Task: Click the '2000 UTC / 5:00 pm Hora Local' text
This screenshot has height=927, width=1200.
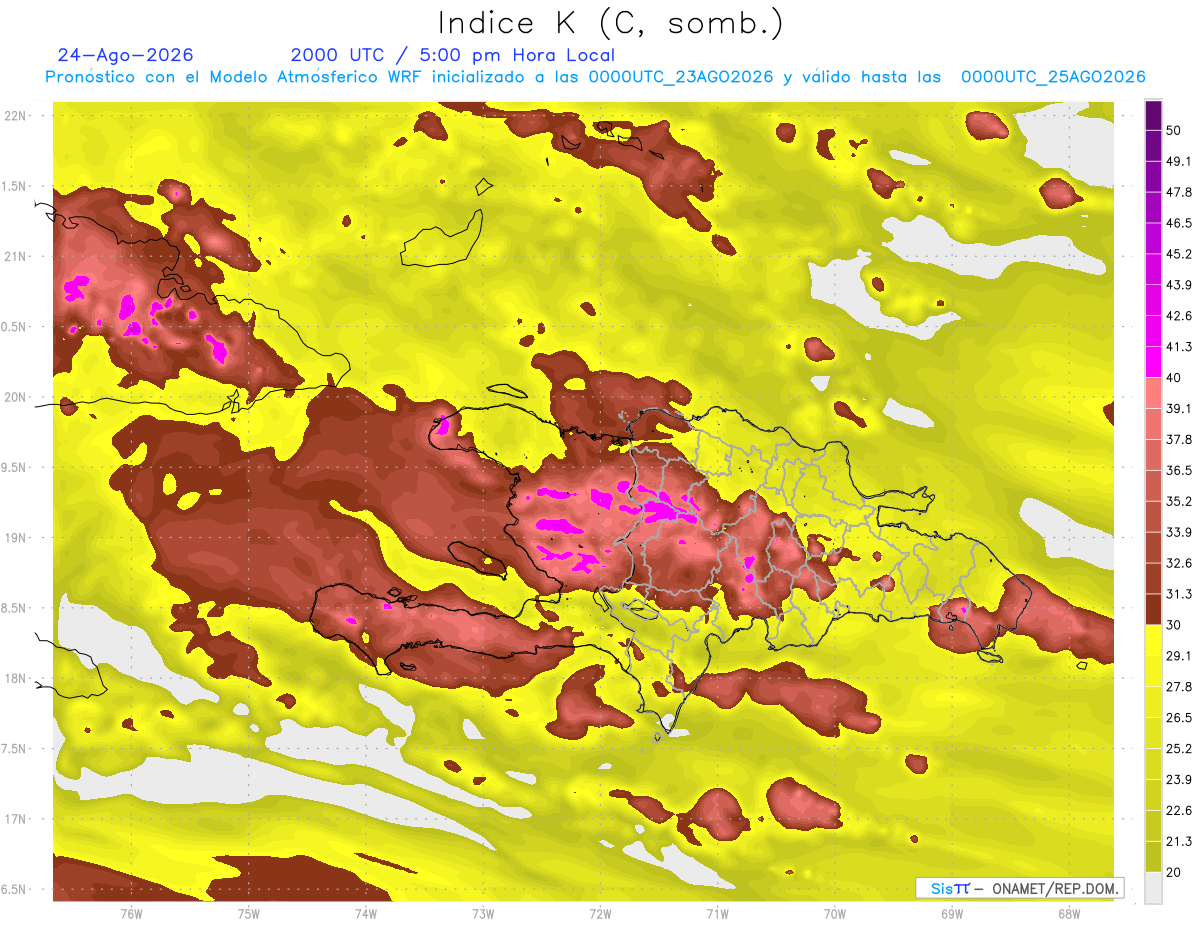Action: click(452, 55)
